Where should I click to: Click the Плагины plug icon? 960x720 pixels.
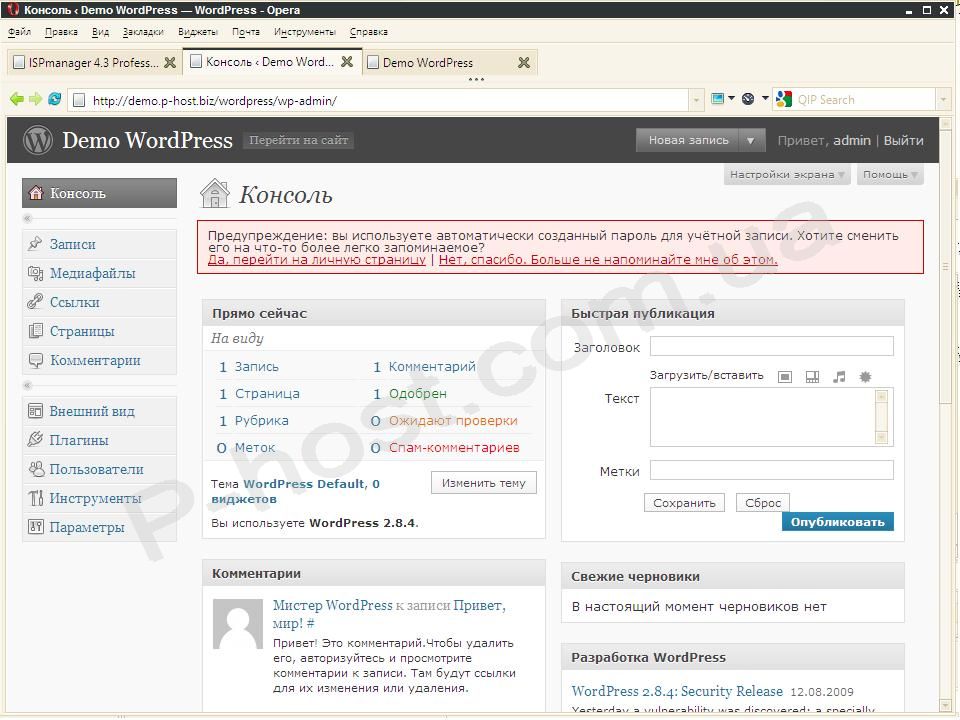(36, 440)
